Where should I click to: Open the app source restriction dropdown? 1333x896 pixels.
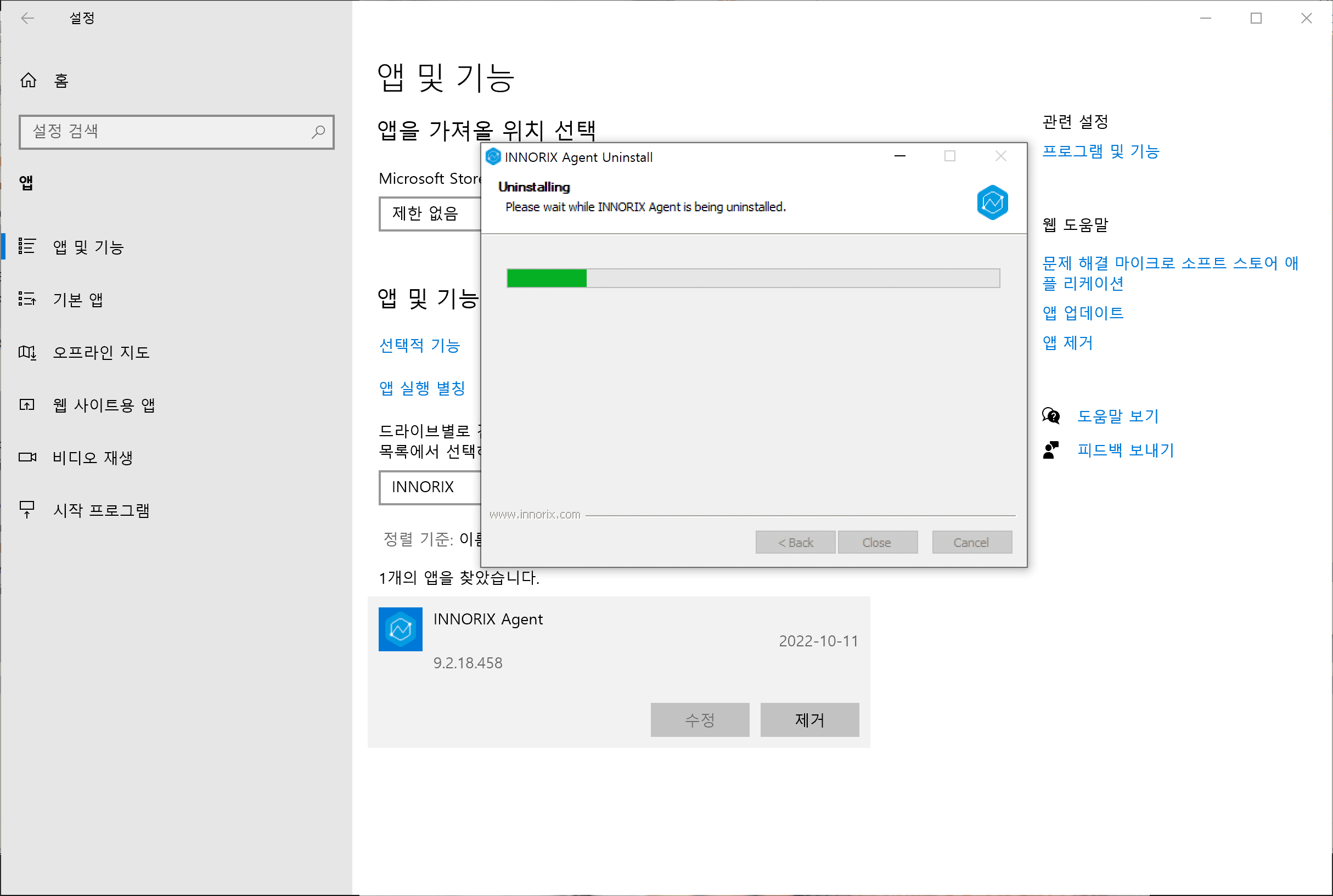tap(430, 214)
